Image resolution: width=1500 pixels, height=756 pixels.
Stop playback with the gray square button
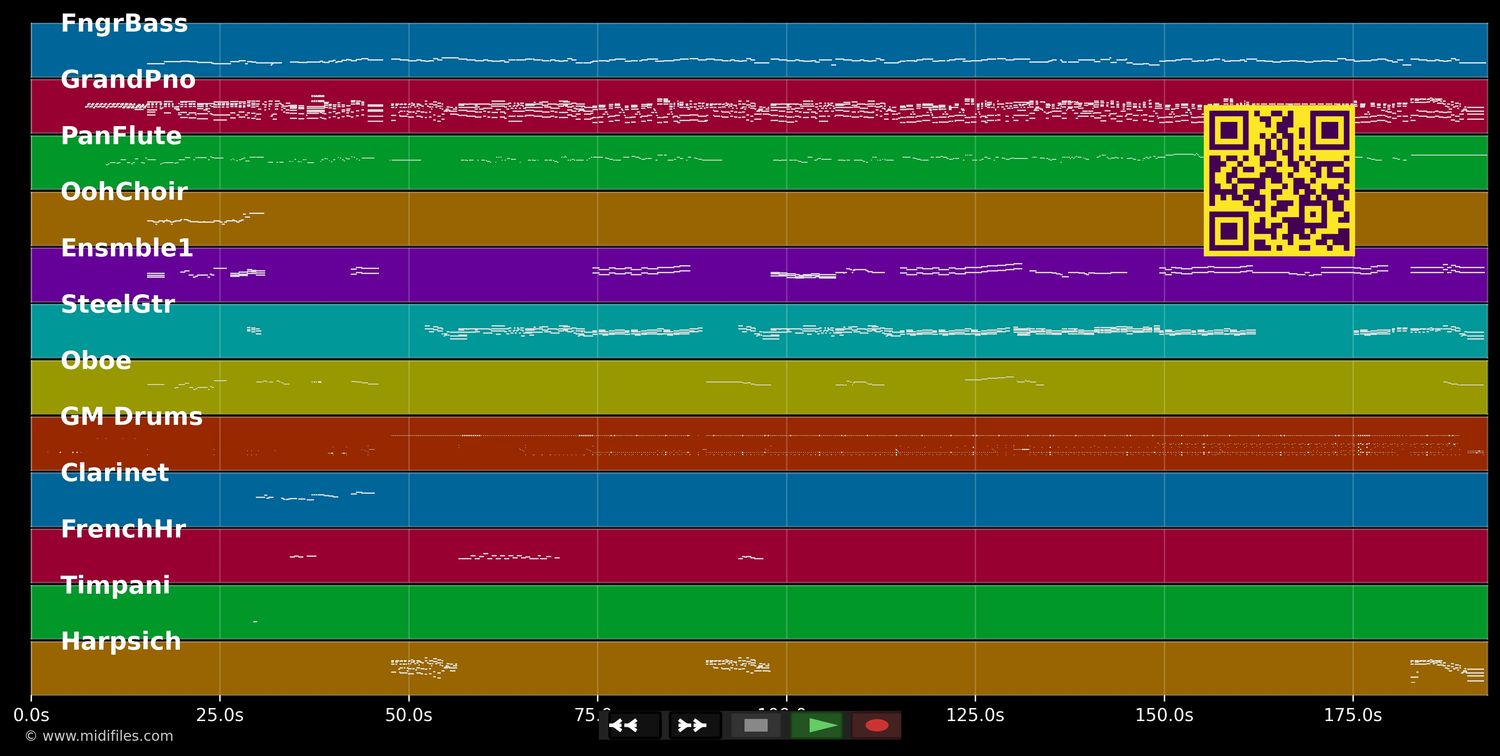click(x=756, y=725)
